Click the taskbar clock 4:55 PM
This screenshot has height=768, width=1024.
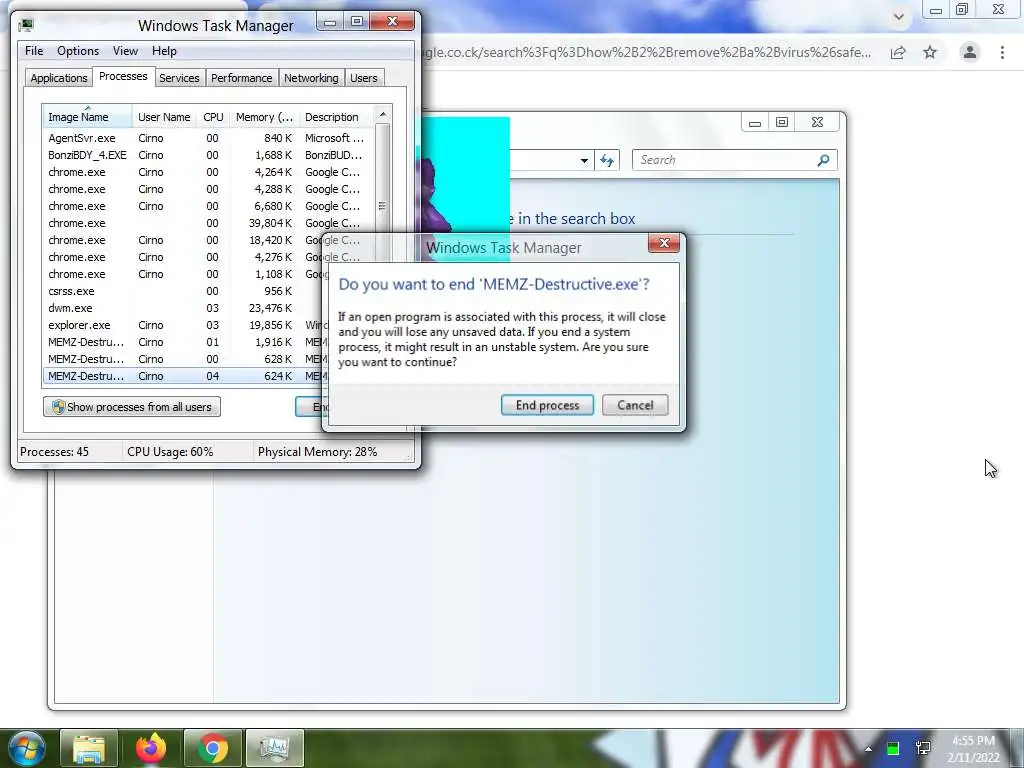tap(973, 741)
